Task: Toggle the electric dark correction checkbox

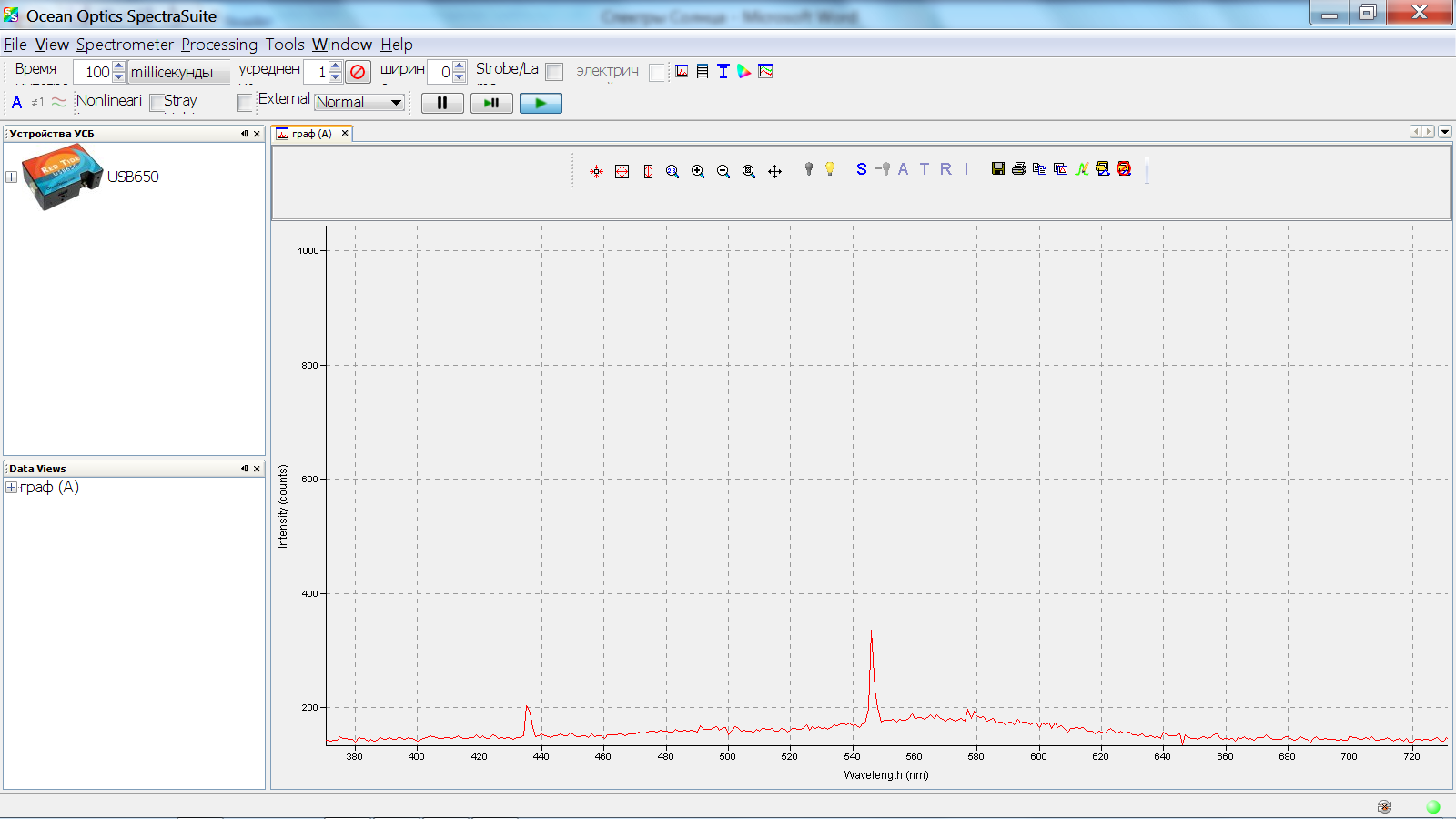Action: tap(657, 73)
